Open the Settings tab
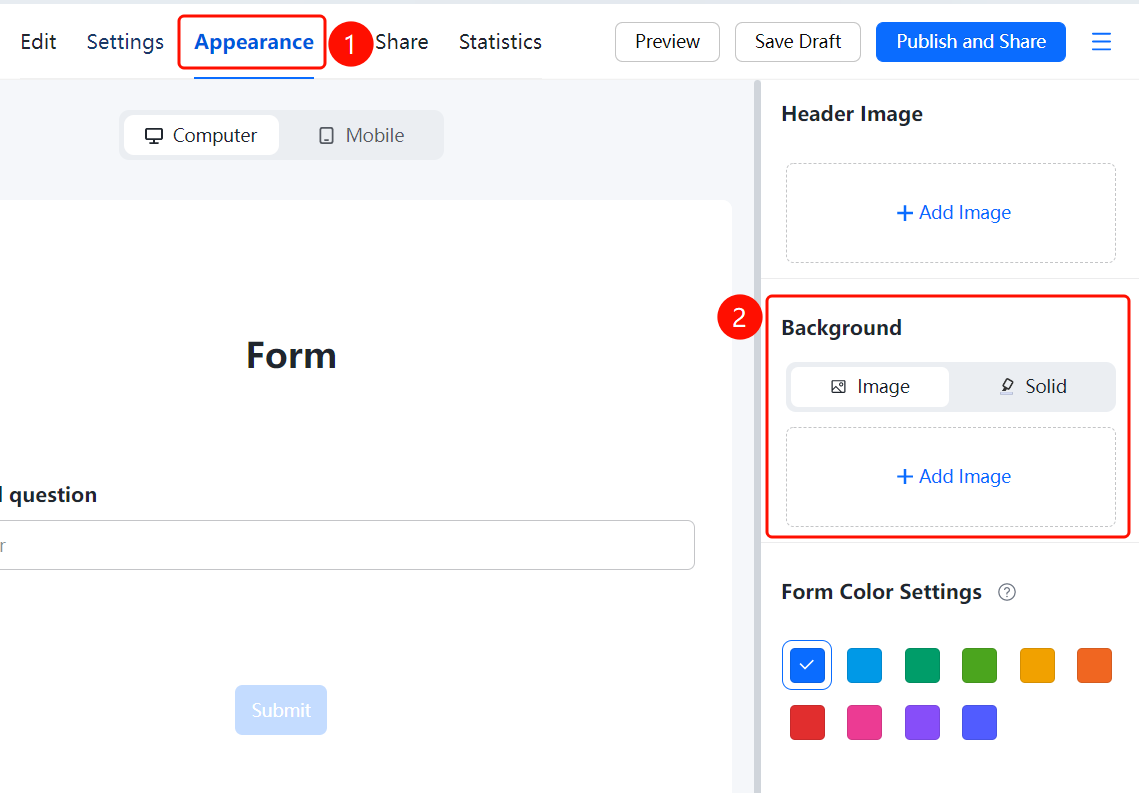 pyautogui.click(x=125, y=42)
